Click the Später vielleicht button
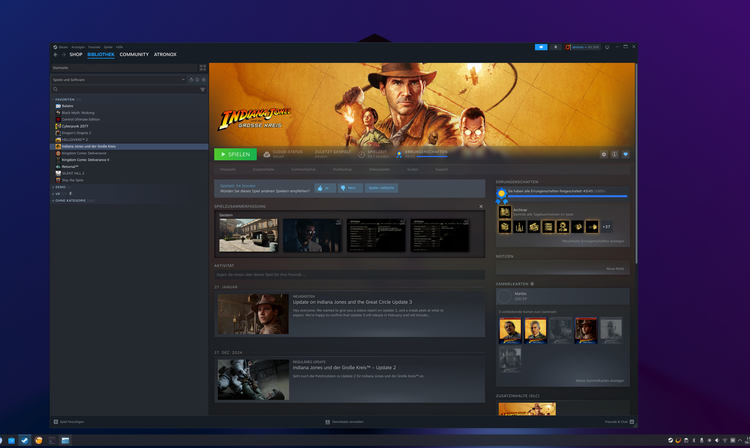Screen dimensions: 750x448 [381, 188]
